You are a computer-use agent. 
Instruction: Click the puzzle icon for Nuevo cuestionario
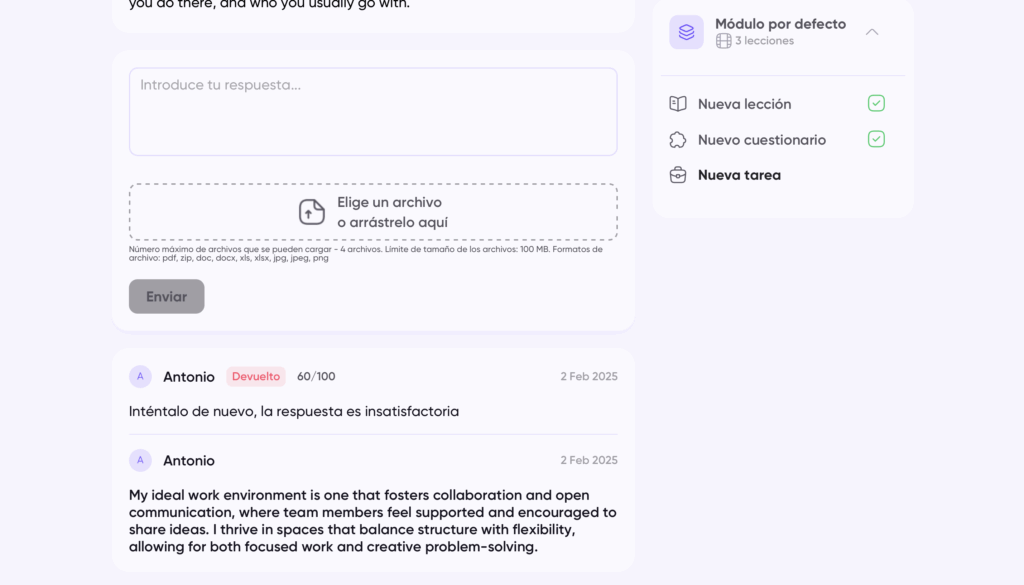click(678, 140)
